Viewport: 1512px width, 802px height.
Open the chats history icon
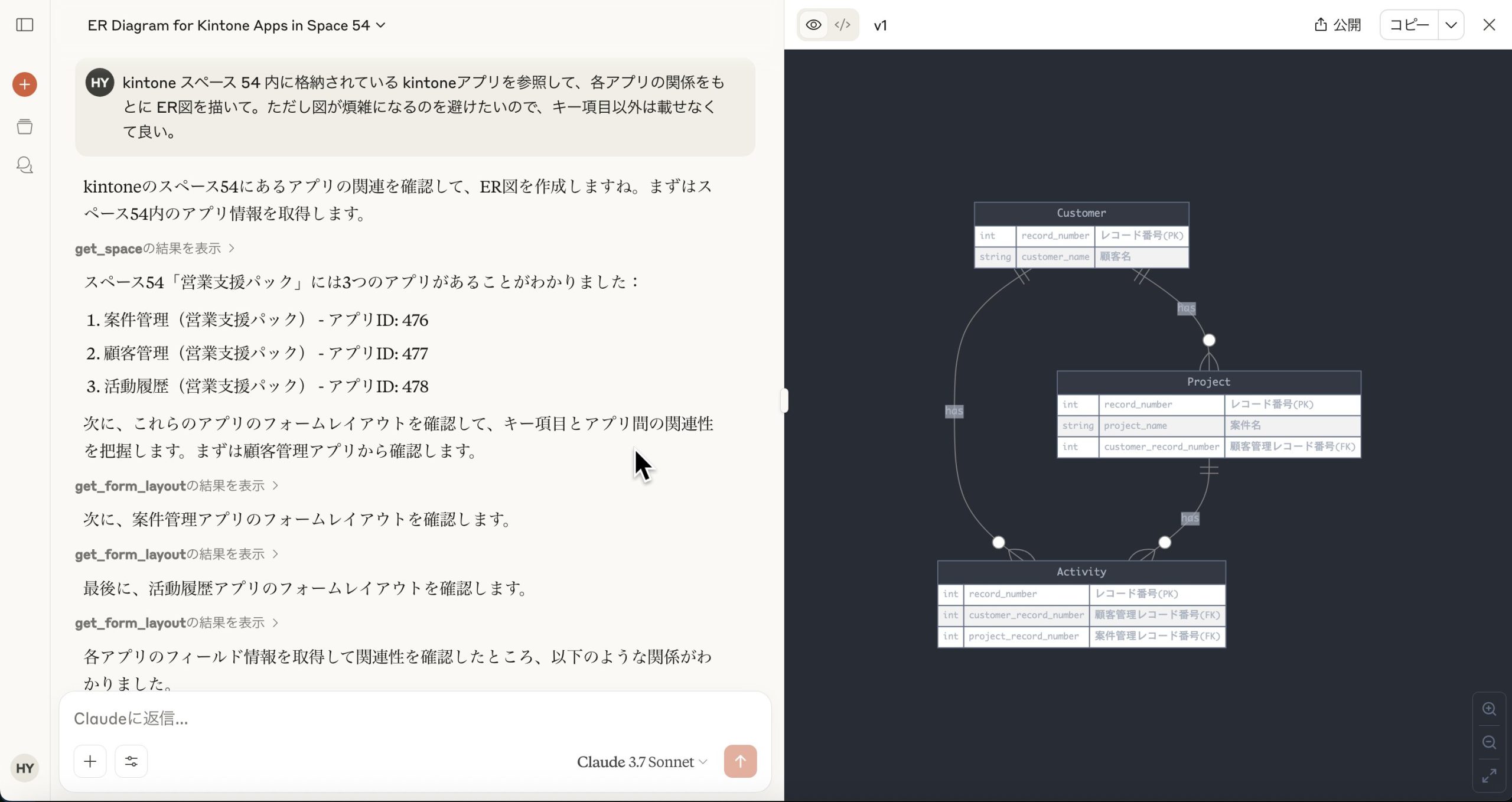tap(25, 165)
